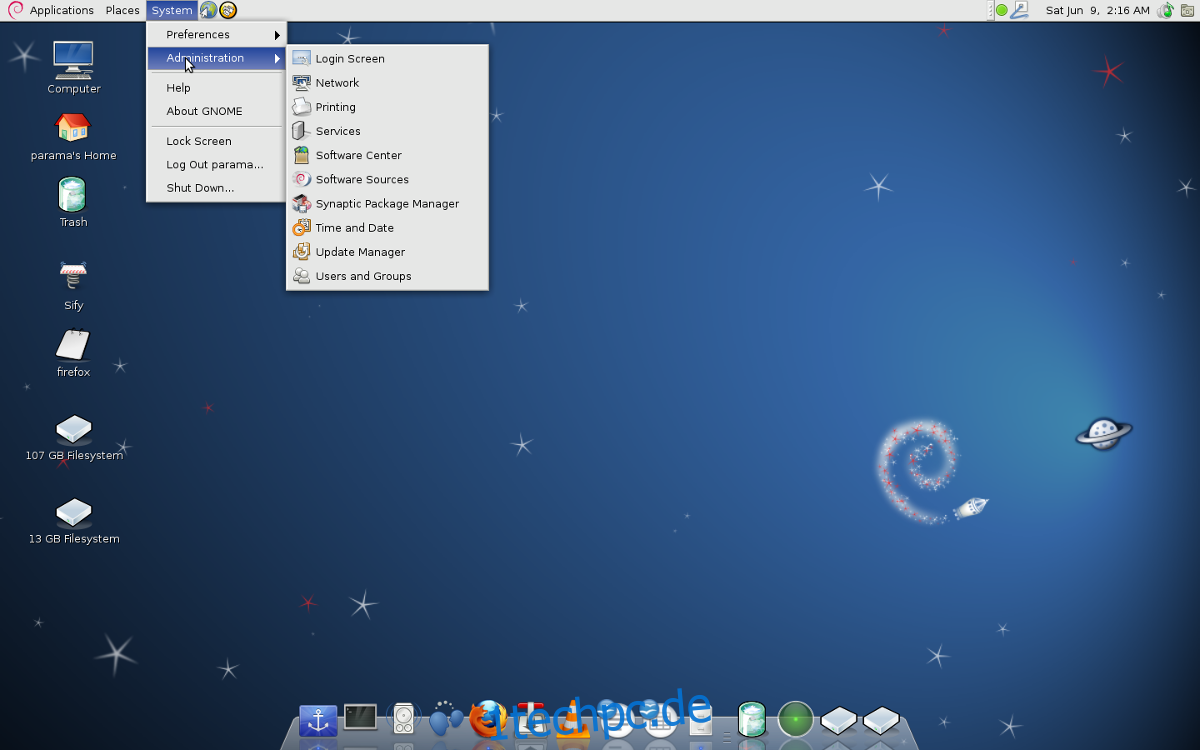Open the speaker music player dock icon

(x=403, y=719)
